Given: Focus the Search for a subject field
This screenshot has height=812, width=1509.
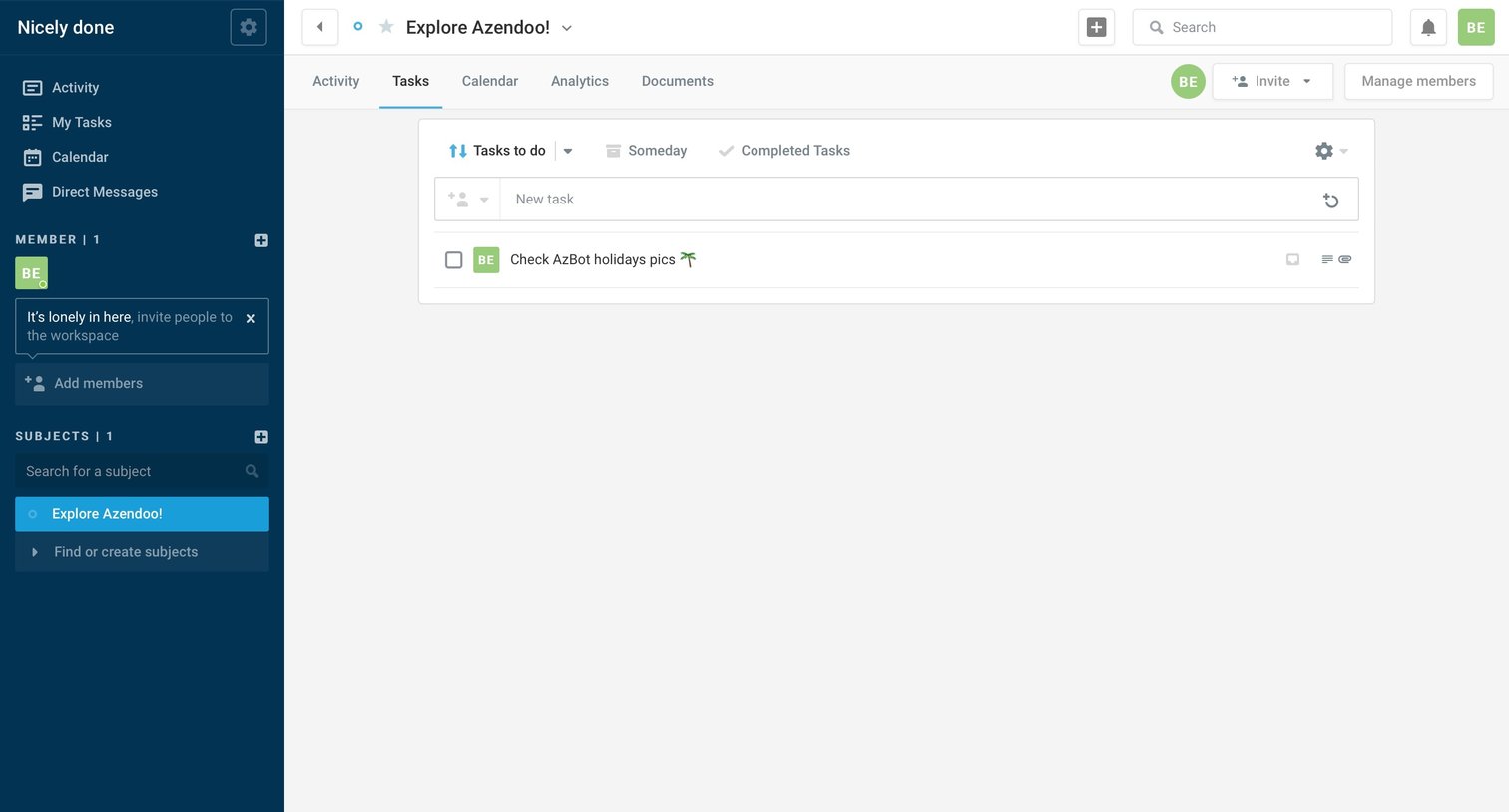Looking at the screenshot, I should (x=142, y=471).
